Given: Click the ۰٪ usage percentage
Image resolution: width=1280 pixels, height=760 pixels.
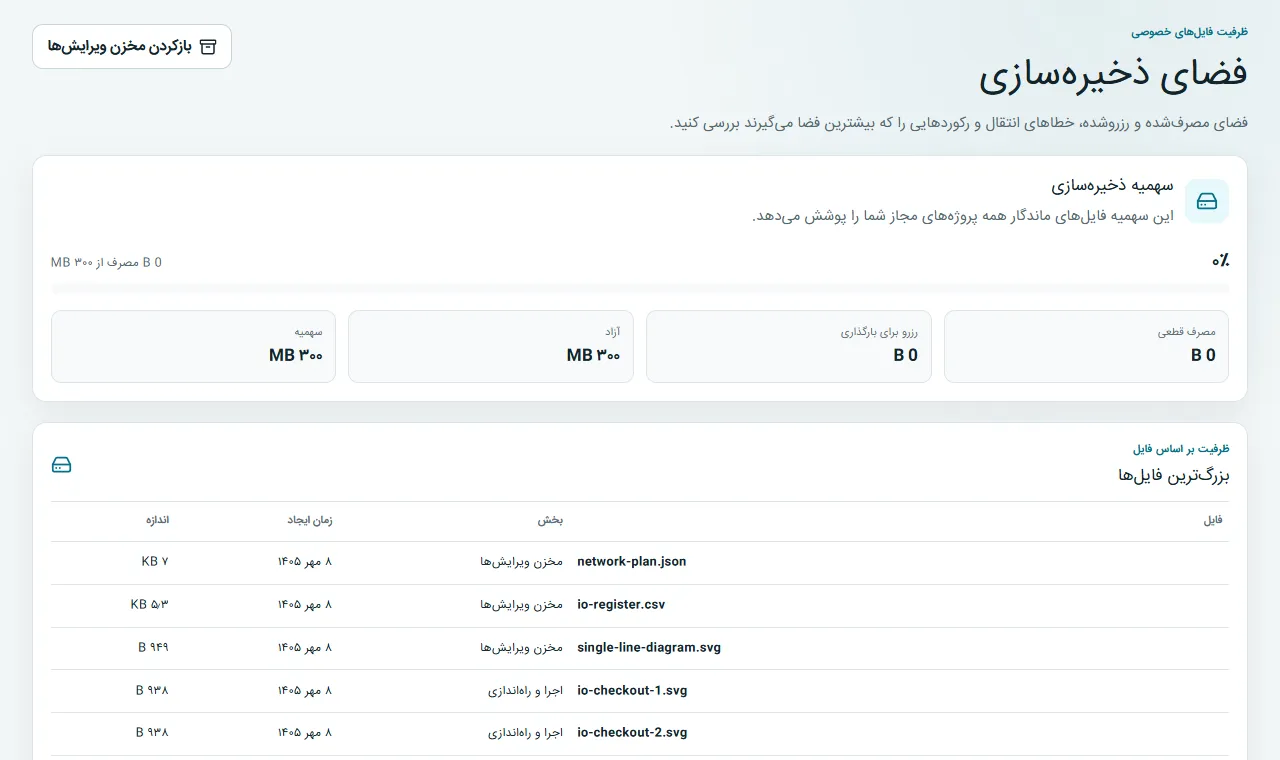Looking at the screenshot, I should (x=1220, y=261).
